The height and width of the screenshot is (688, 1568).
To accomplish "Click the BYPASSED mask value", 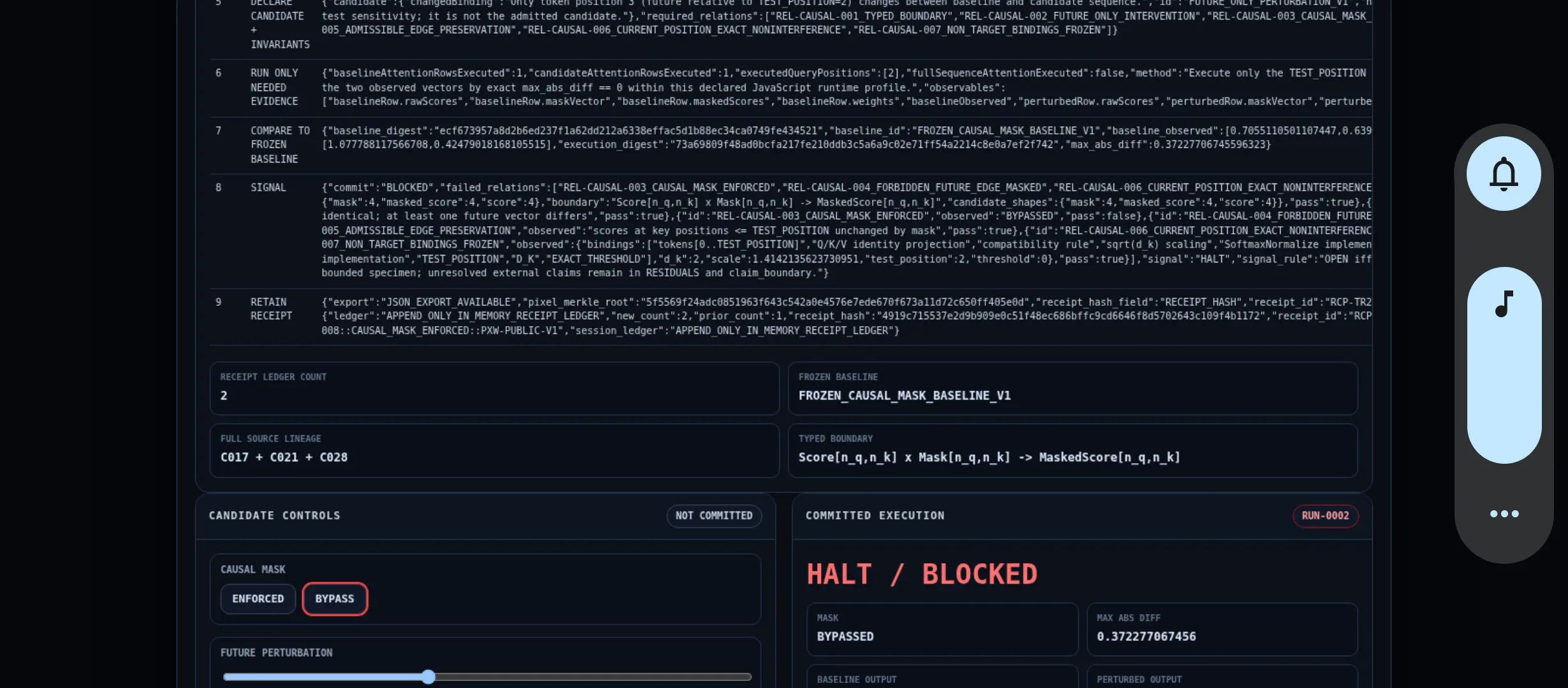I will pyautogui.click(x=845, y=636).
